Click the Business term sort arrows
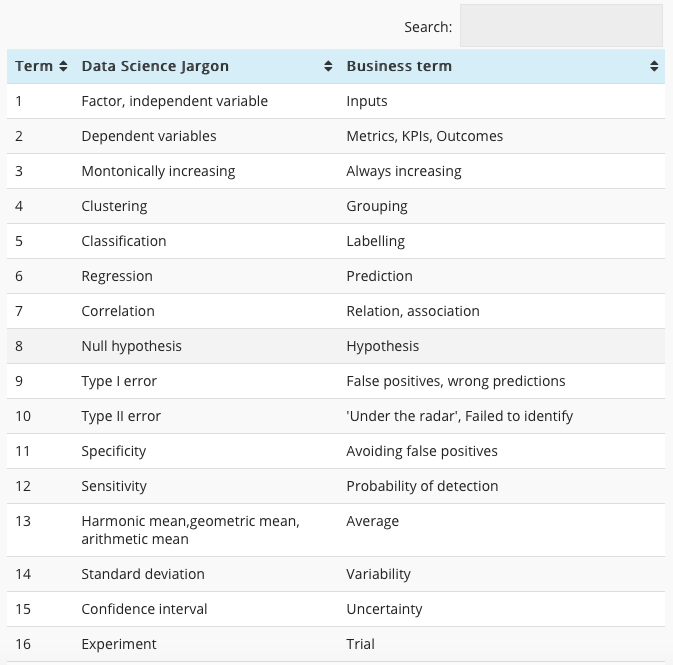Viewport: 673px width, 665px height. (654, 66)
